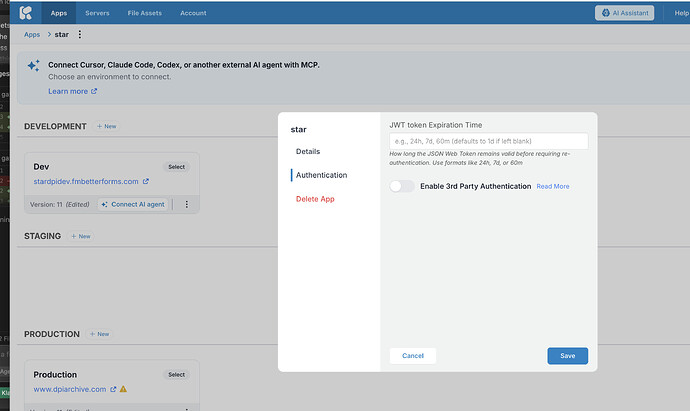Click the STAGING section heading
690x411 pixels.
pyautogui.click(x=42, y=236)
